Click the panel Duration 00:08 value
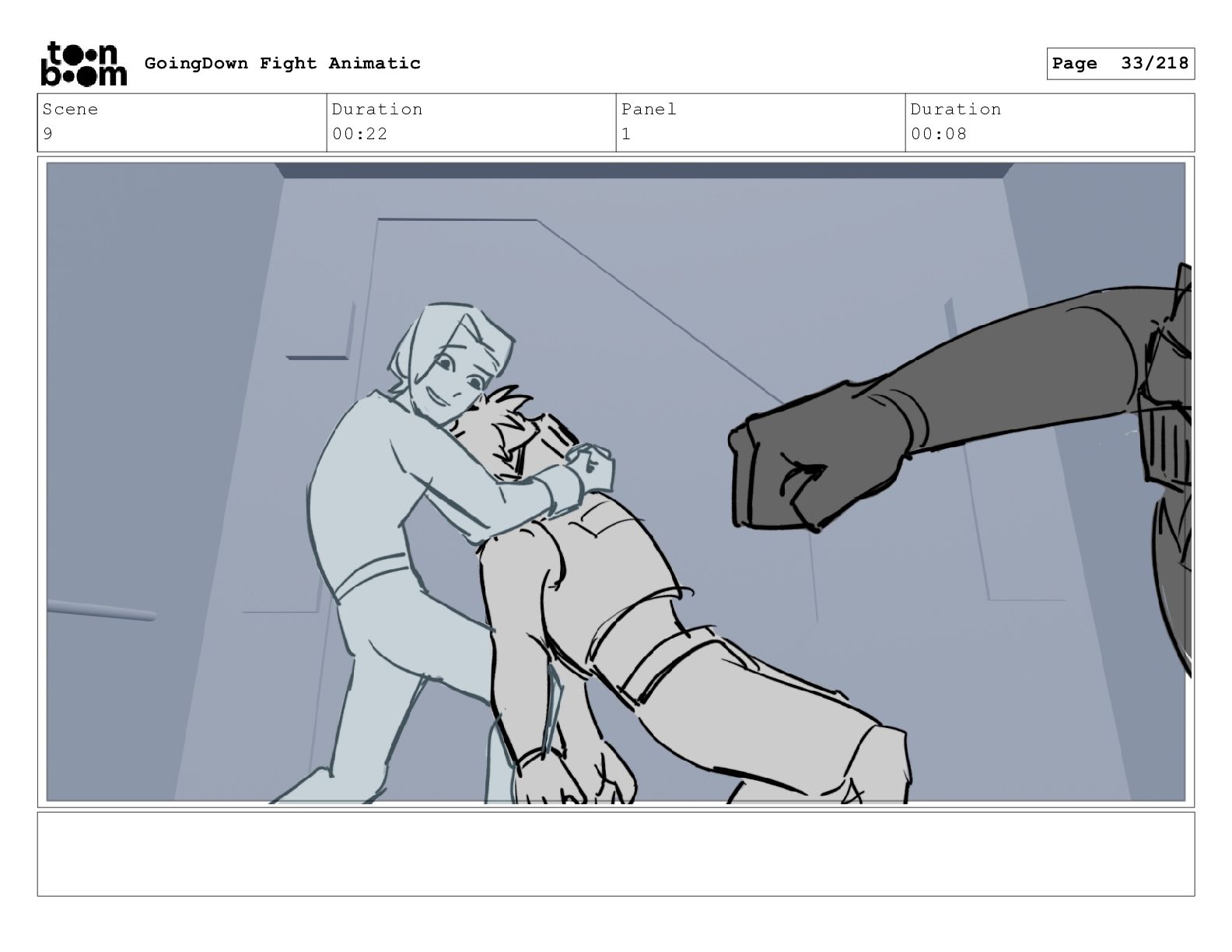1232x952 pixels. tap(939, 134)
